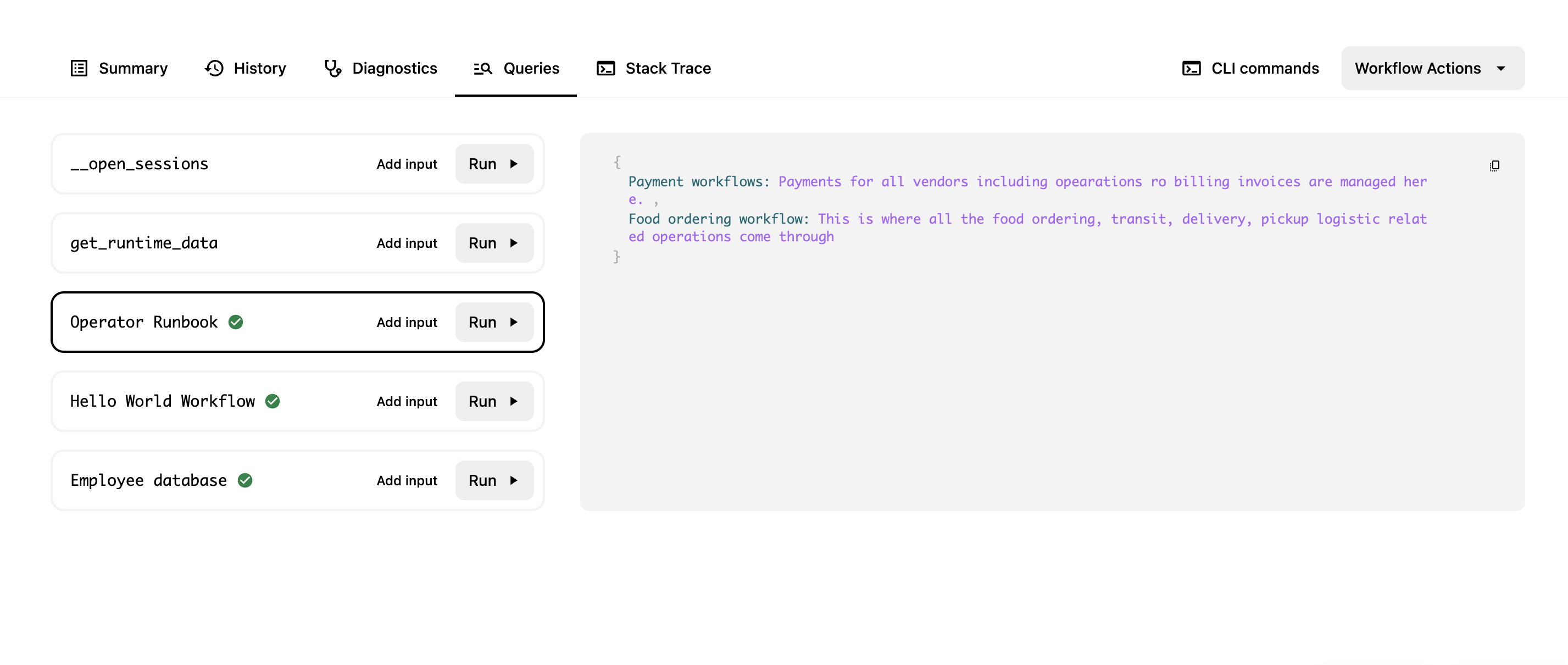This screenshot has height=665, width=1568.
Task: Copy the query result using the copy icon
Action: pos(1493,165)
